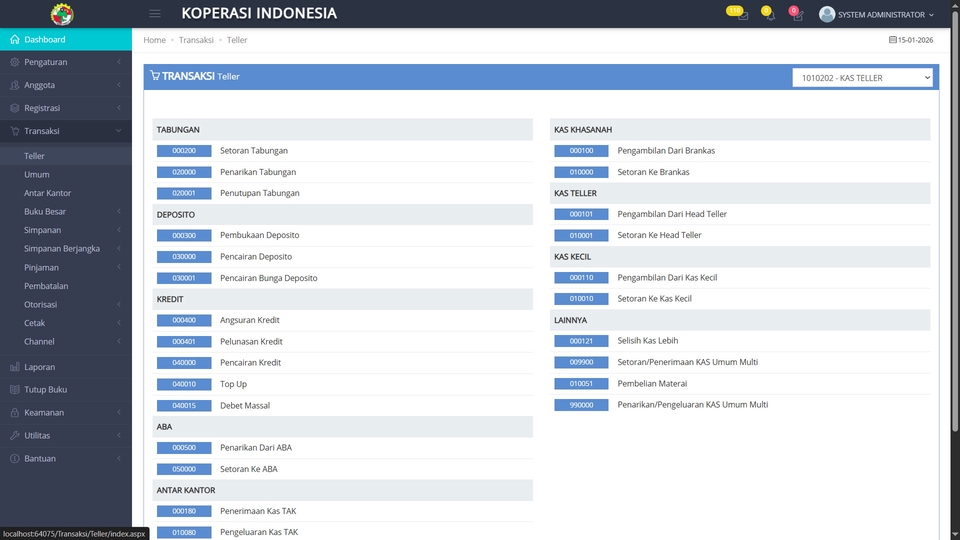Toggle the sidebar hamburger menu icon
This screenshot has height=540, width=960.
(x=155, y=14)
